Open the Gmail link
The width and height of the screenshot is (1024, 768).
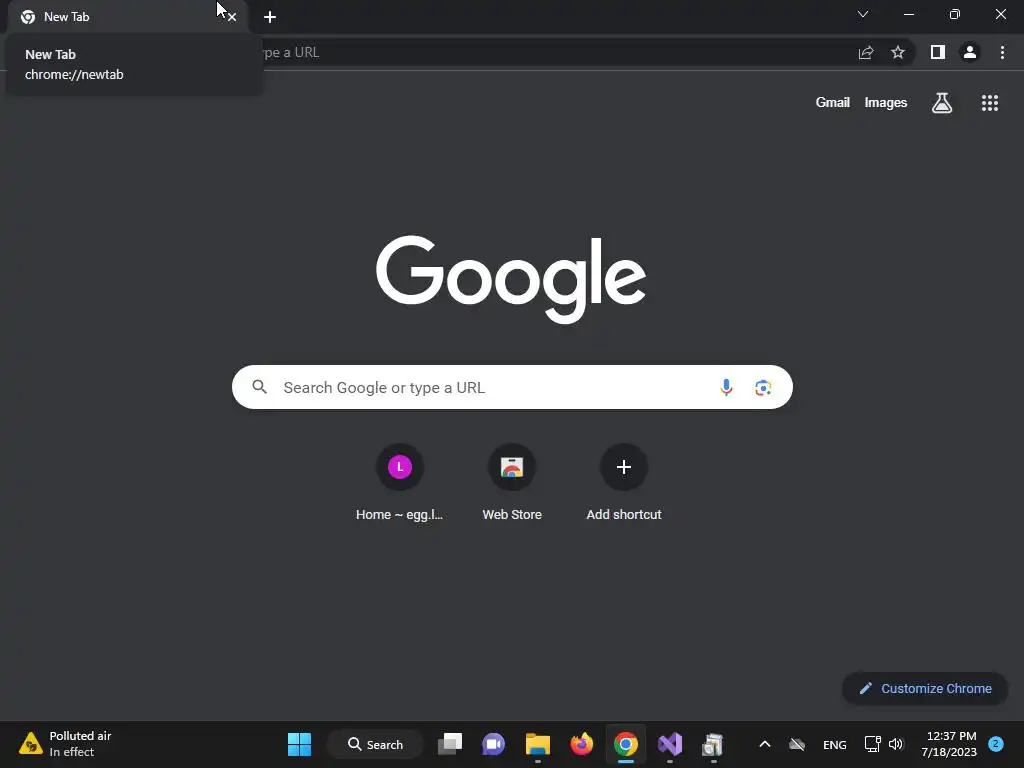point(833,103)
